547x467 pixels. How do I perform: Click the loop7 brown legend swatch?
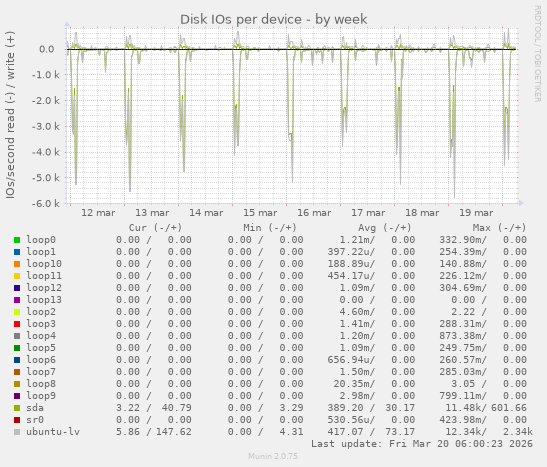(x=17, y=372)
